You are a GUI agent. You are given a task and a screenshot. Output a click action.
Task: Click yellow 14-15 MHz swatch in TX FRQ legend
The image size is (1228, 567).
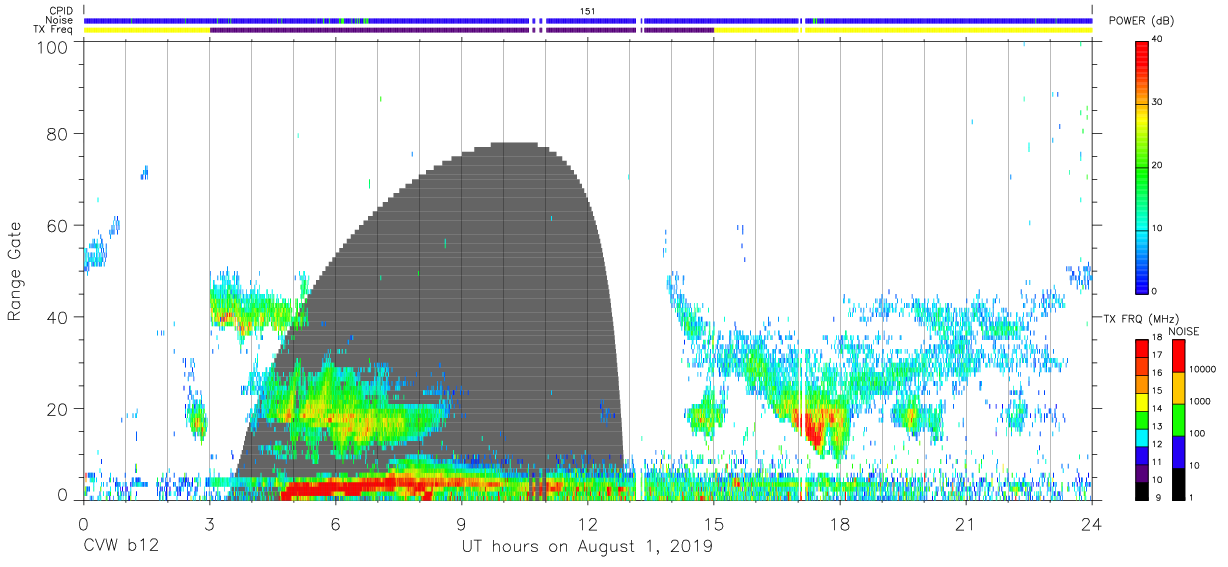tap(1141, 400)
